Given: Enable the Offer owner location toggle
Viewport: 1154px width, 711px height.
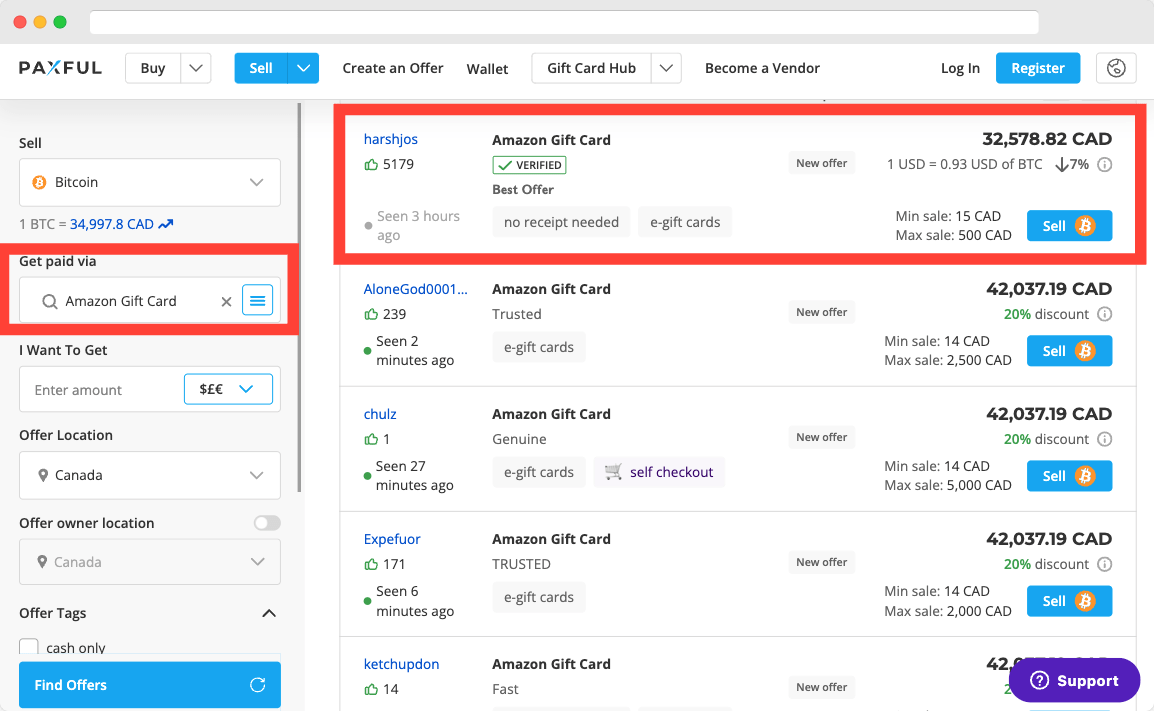Looking at the screenshot, I should pos(266,522).
